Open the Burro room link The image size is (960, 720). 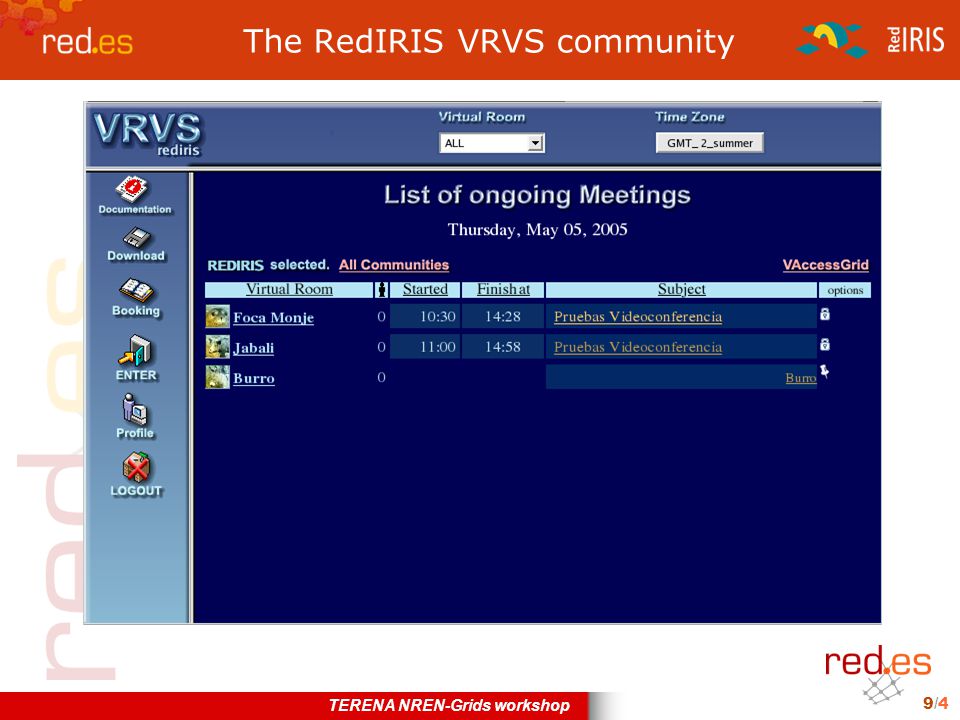253,378
